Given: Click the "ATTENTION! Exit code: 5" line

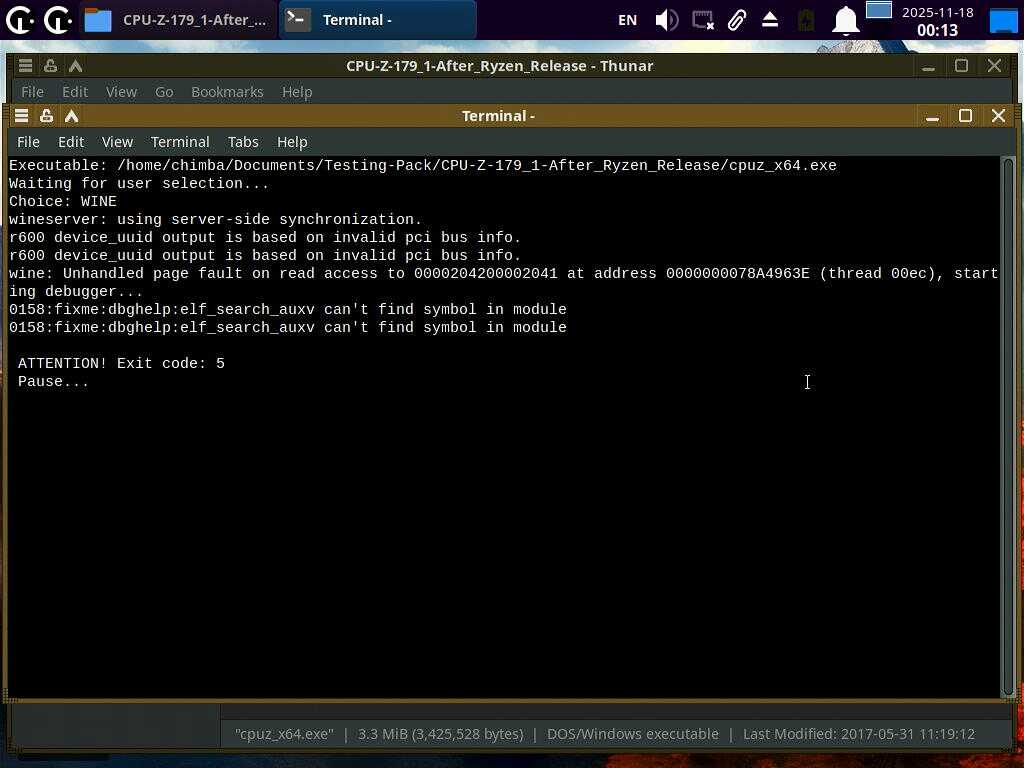Looking at the screenshot, I should [121, 363].
